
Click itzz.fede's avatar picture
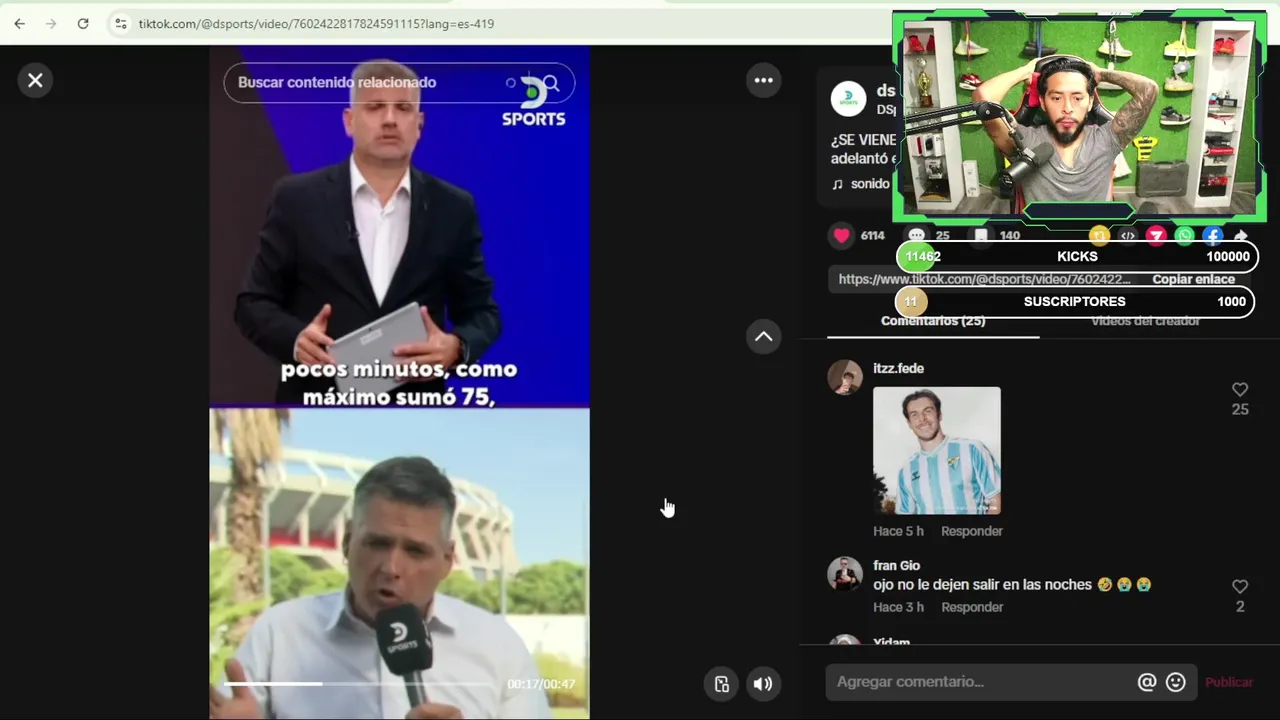[845, 378]
